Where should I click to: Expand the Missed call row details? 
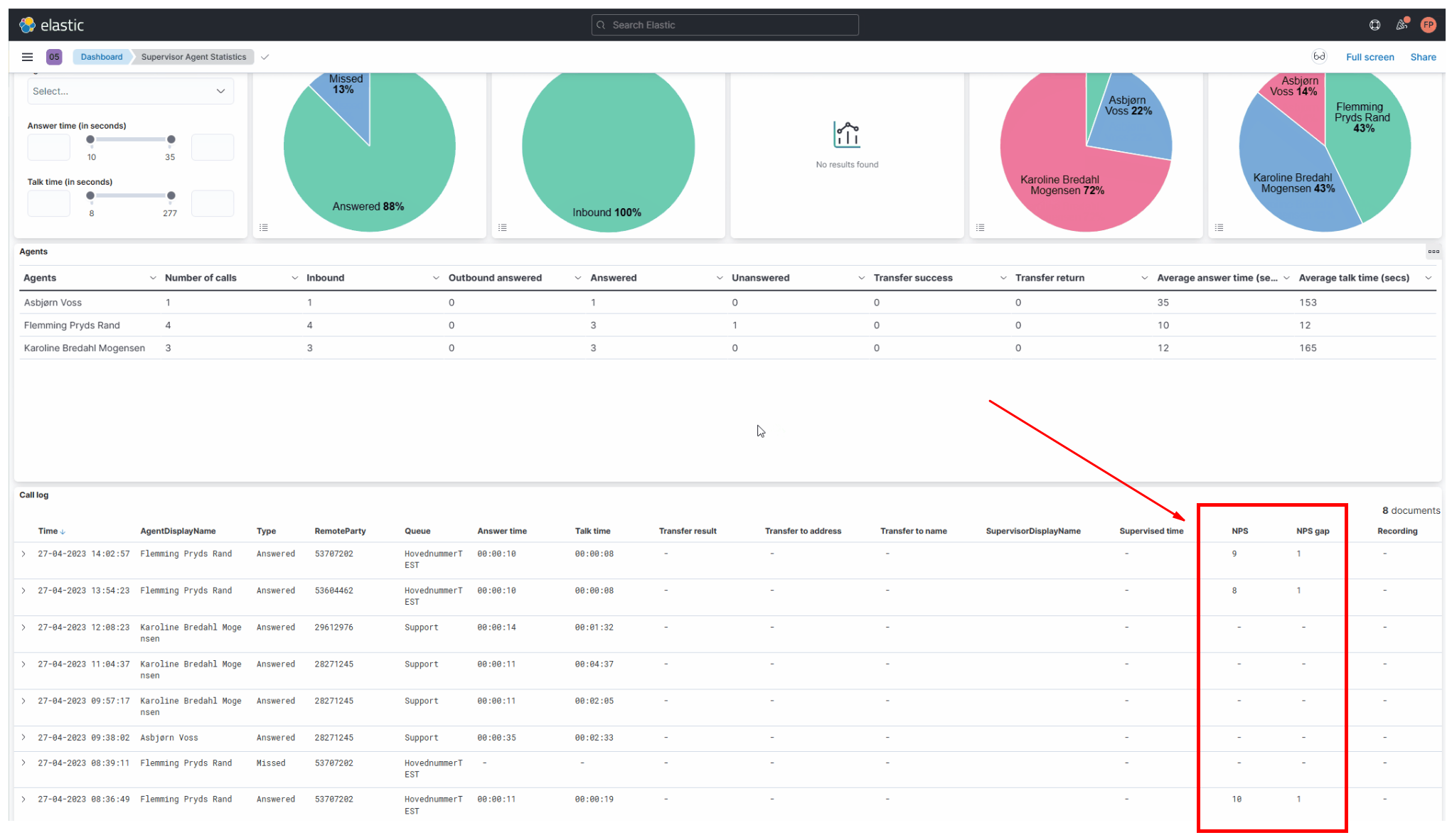(23, 763)
